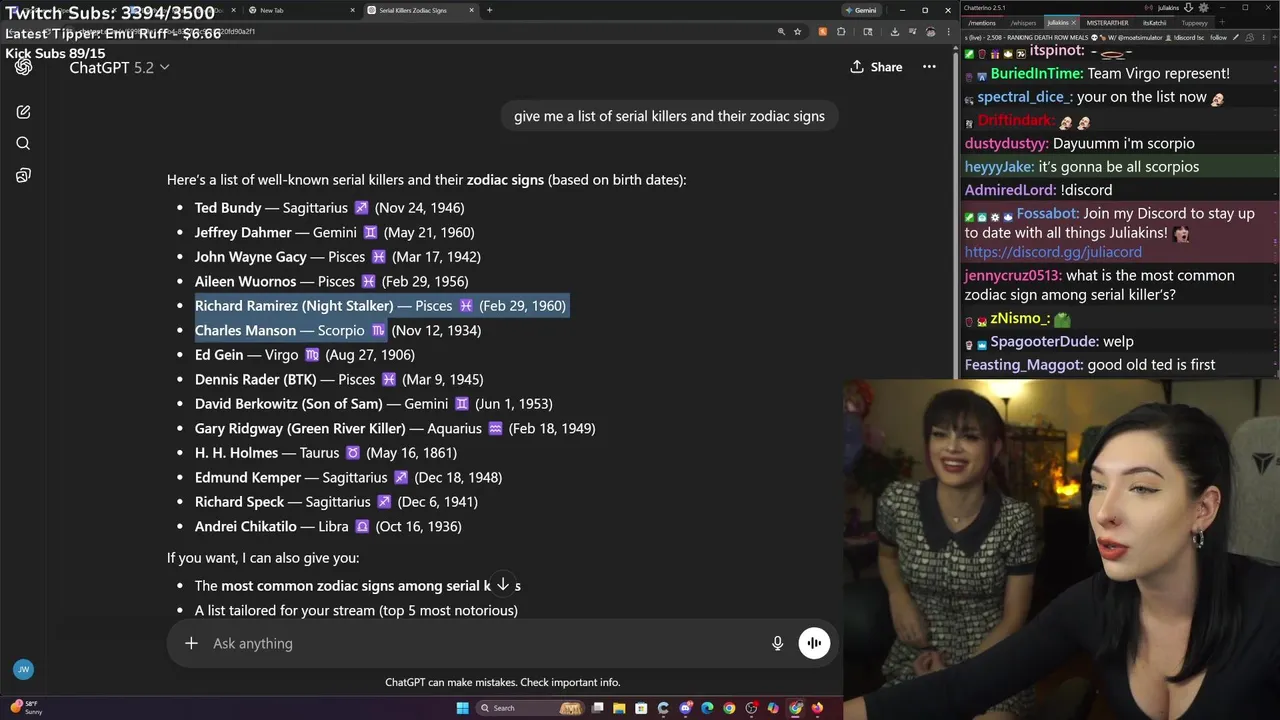The width and height of the screenshot is (1280, 720).
Task: Start voice mode with waveform button
Action: pyautogui.click(x=814, y=643)
